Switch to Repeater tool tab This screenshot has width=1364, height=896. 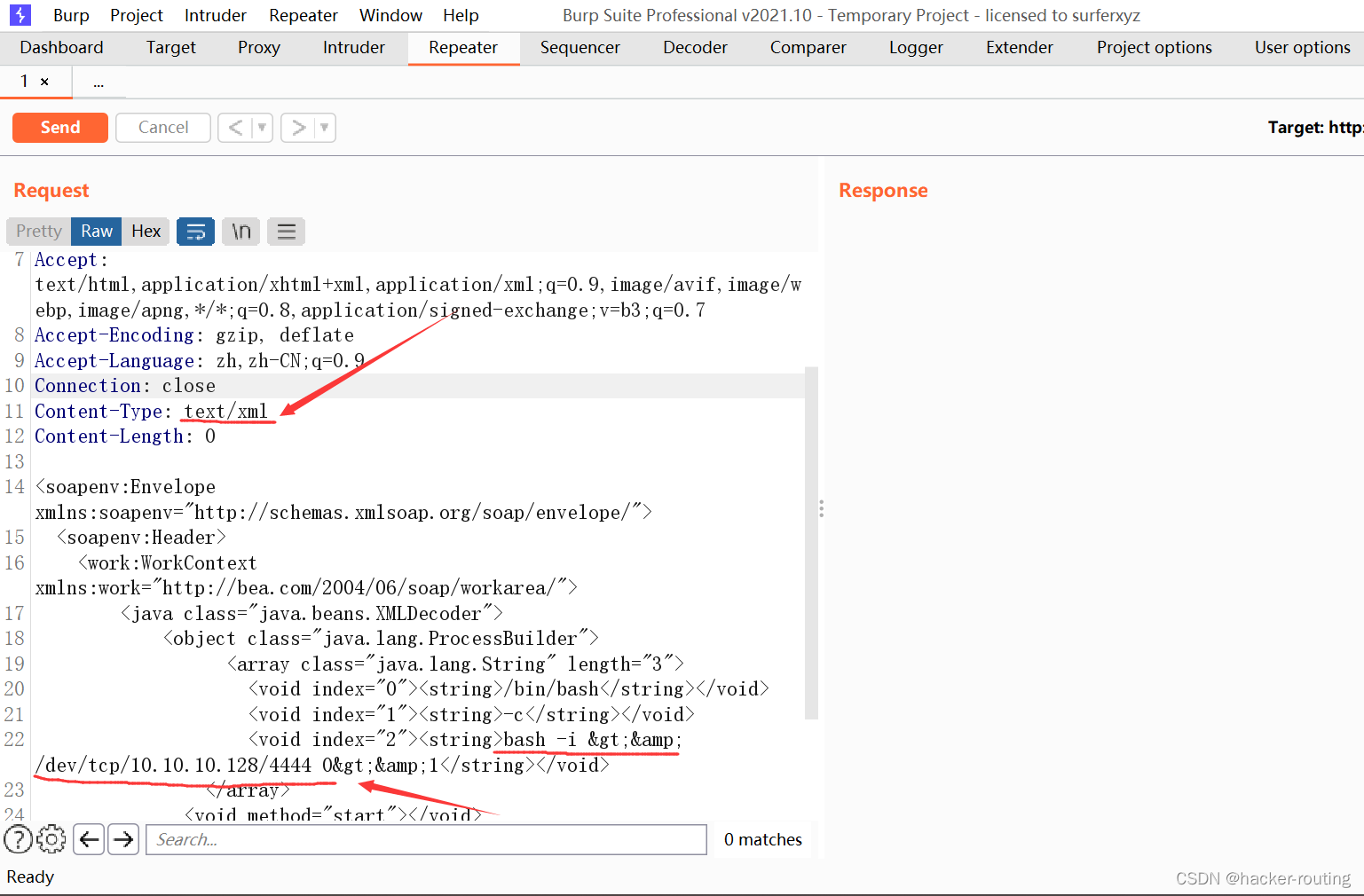[463, 48]
